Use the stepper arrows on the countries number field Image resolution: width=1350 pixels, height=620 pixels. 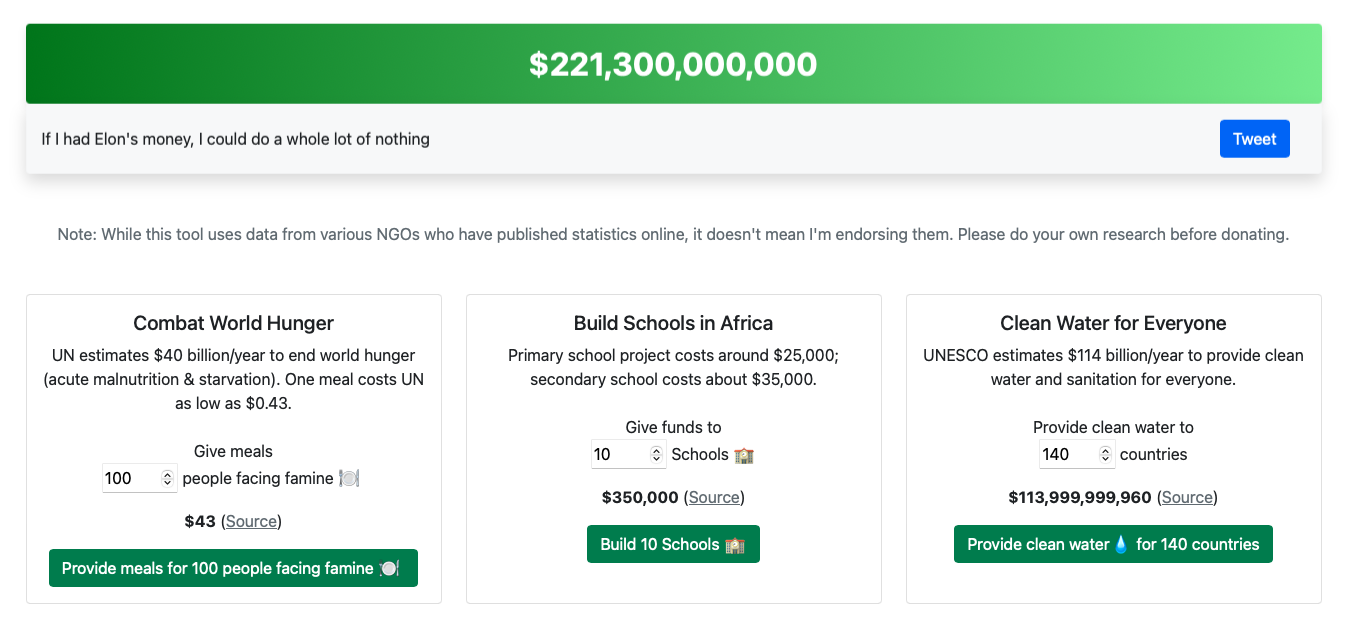pos(1105,454)
